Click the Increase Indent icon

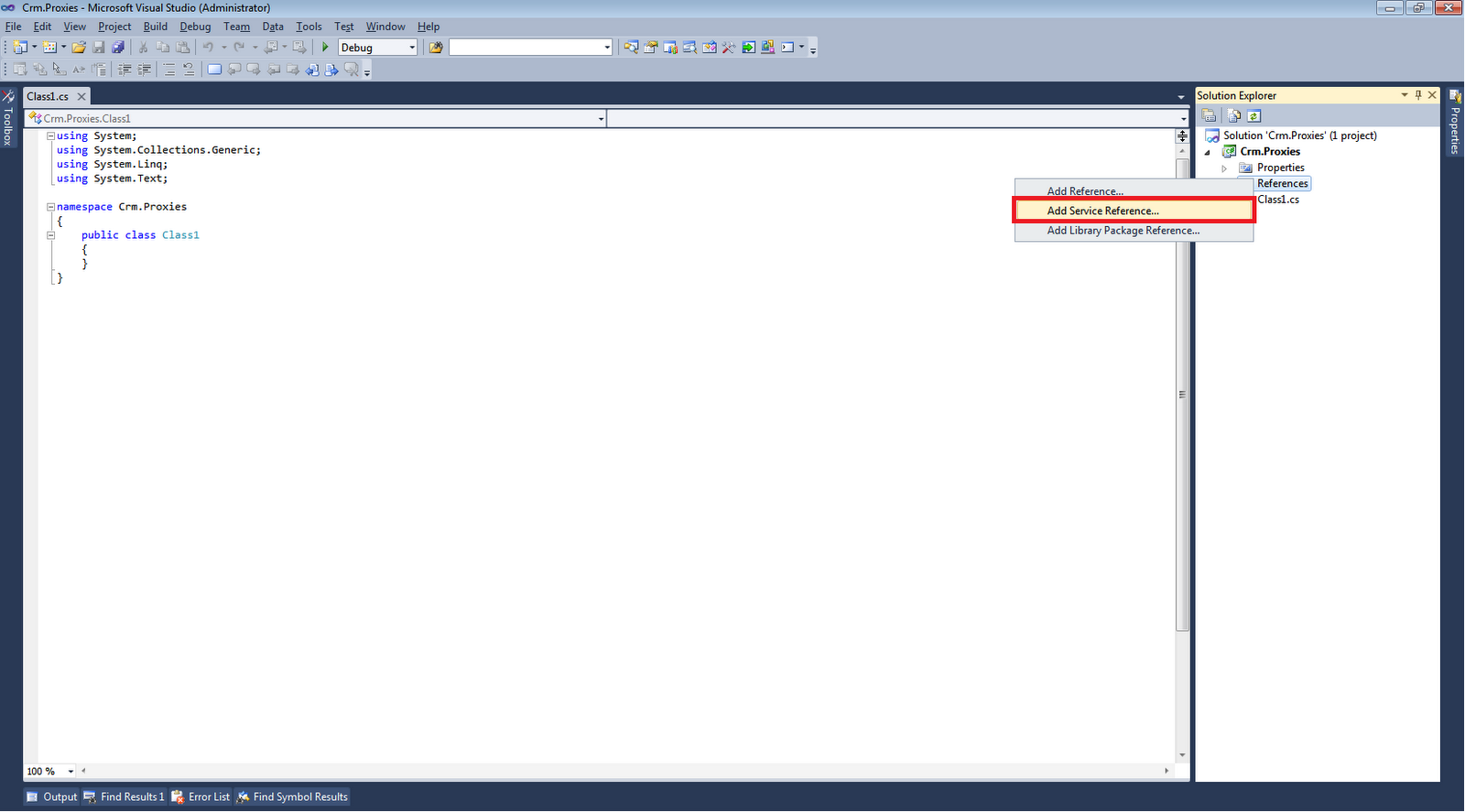(x=145, y=70)
